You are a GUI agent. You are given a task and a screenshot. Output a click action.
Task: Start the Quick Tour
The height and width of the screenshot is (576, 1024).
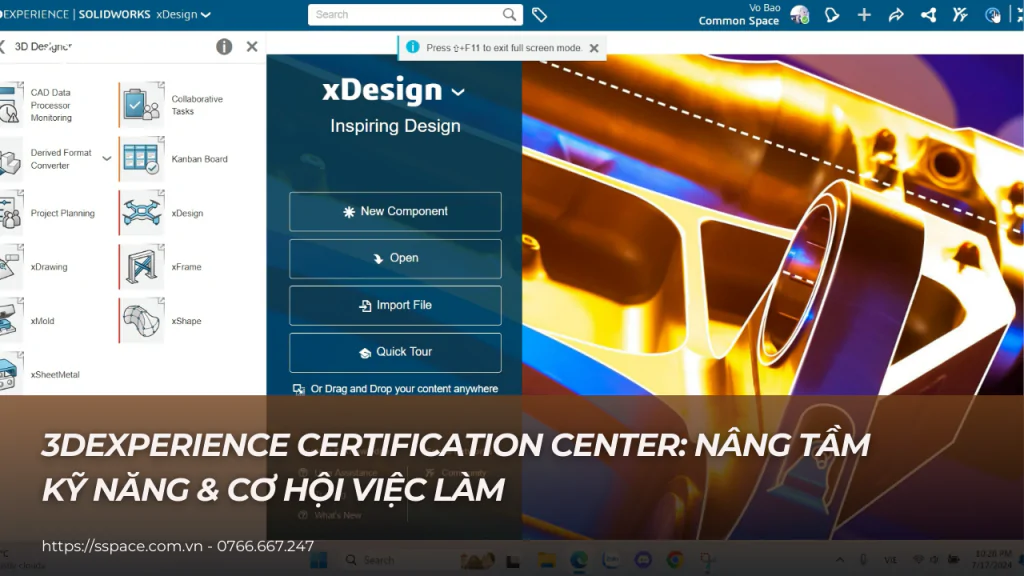pyautogui.click(x=395, y=352)
